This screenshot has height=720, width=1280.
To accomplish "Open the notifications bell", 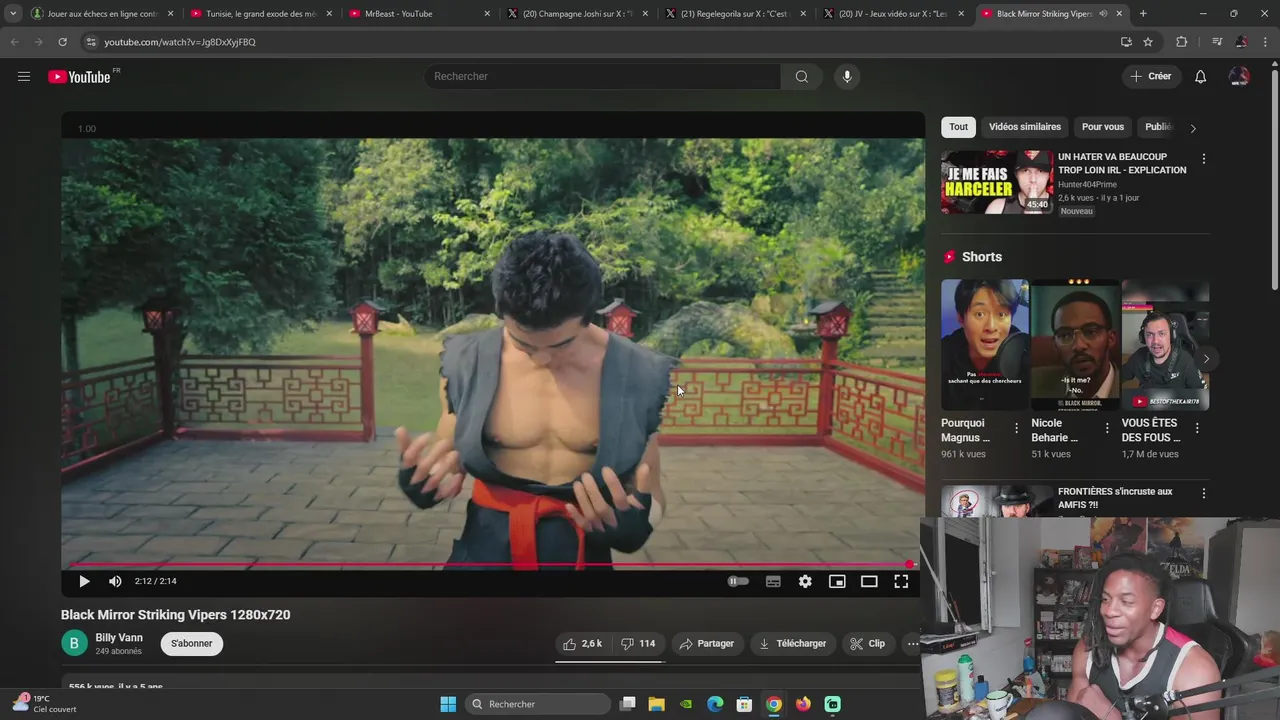I will pos(1200,76).
